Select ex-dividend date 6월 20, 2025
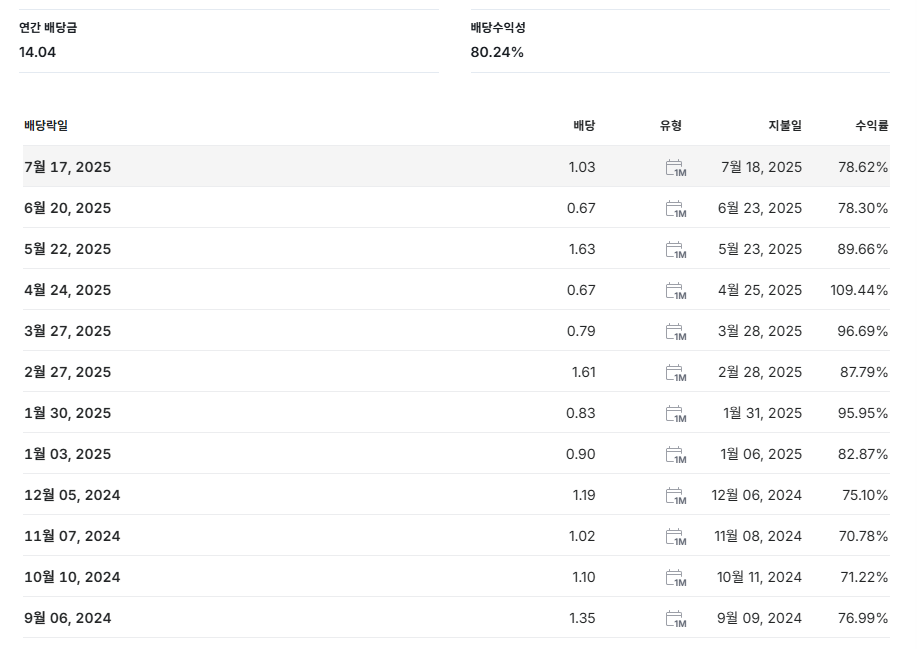Screen dimensions: 917x649 67,208
